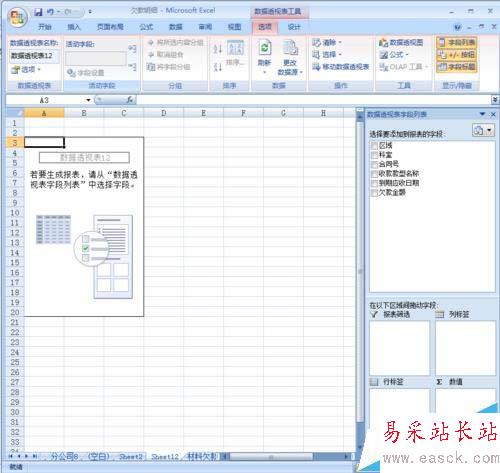This screenshot has height=473, width=500.
Task: Switch to sheet tab (空白)
Action: click(99, 456)
